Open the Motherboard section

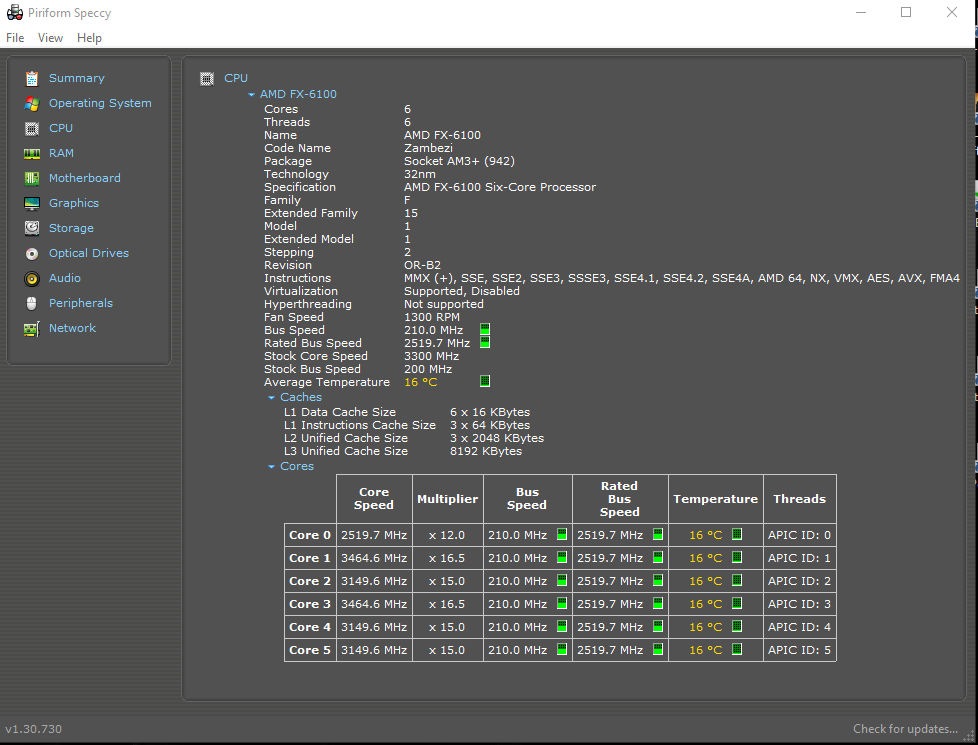point(85,178)
